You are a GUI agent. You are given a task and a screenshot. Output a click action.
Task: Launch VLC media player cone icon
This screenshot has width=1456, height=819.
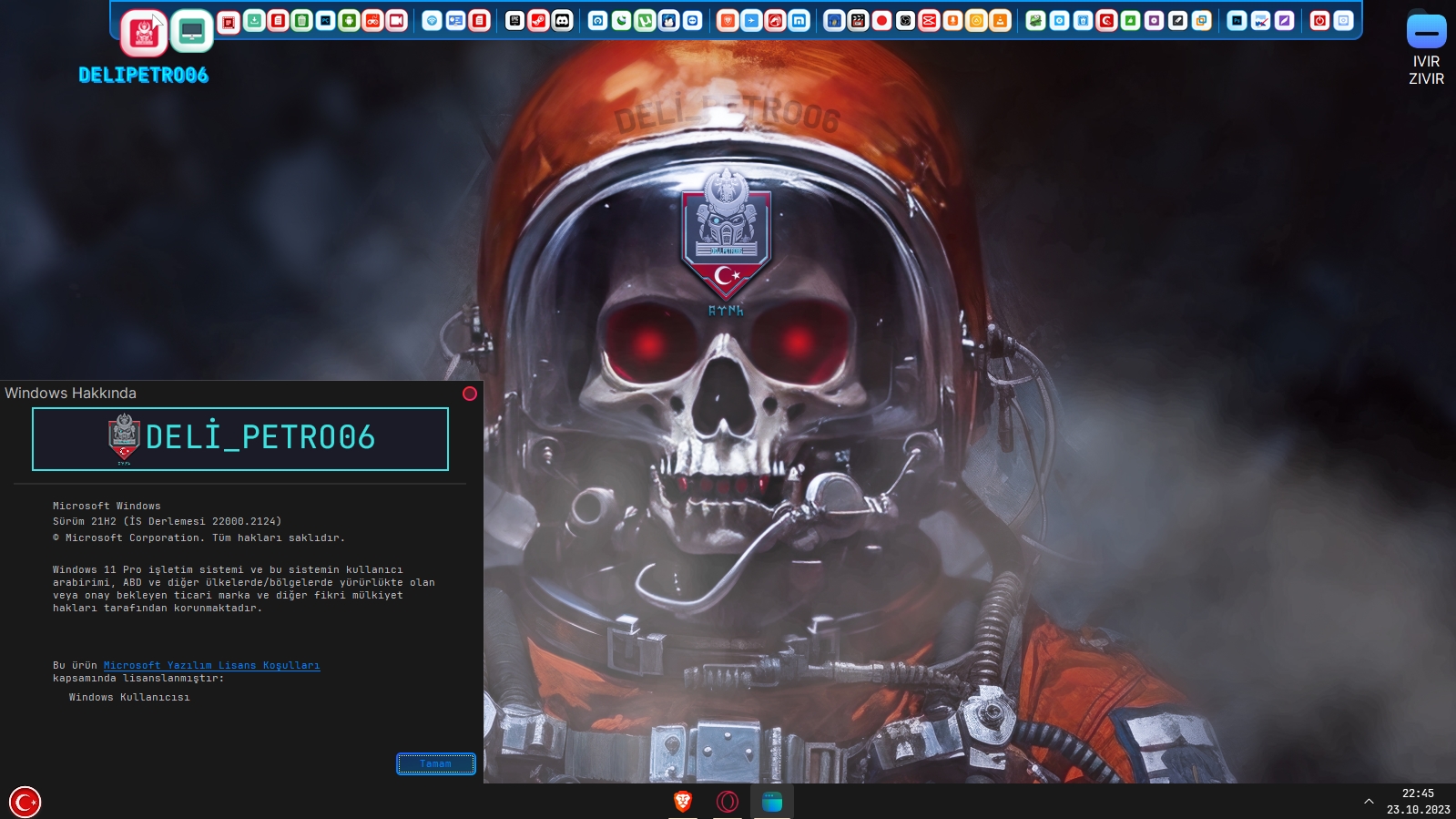point(1000,20)
